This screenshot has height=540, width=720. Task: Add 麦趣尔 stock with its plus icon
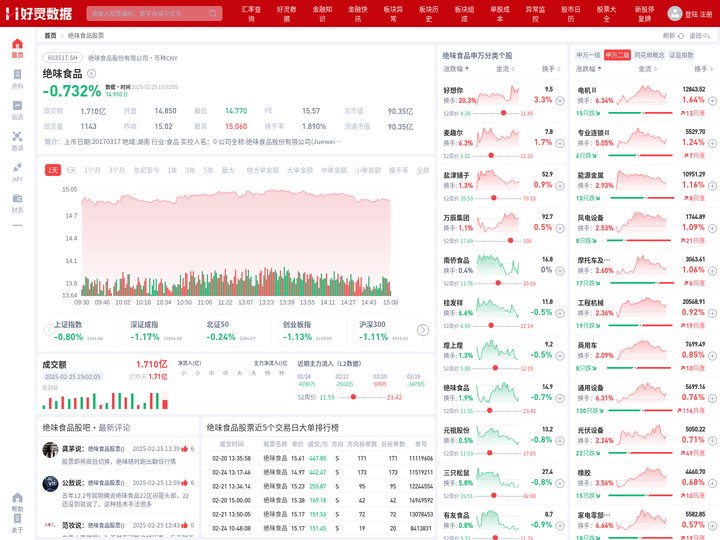pyautogui.click(x=560, y=143)
